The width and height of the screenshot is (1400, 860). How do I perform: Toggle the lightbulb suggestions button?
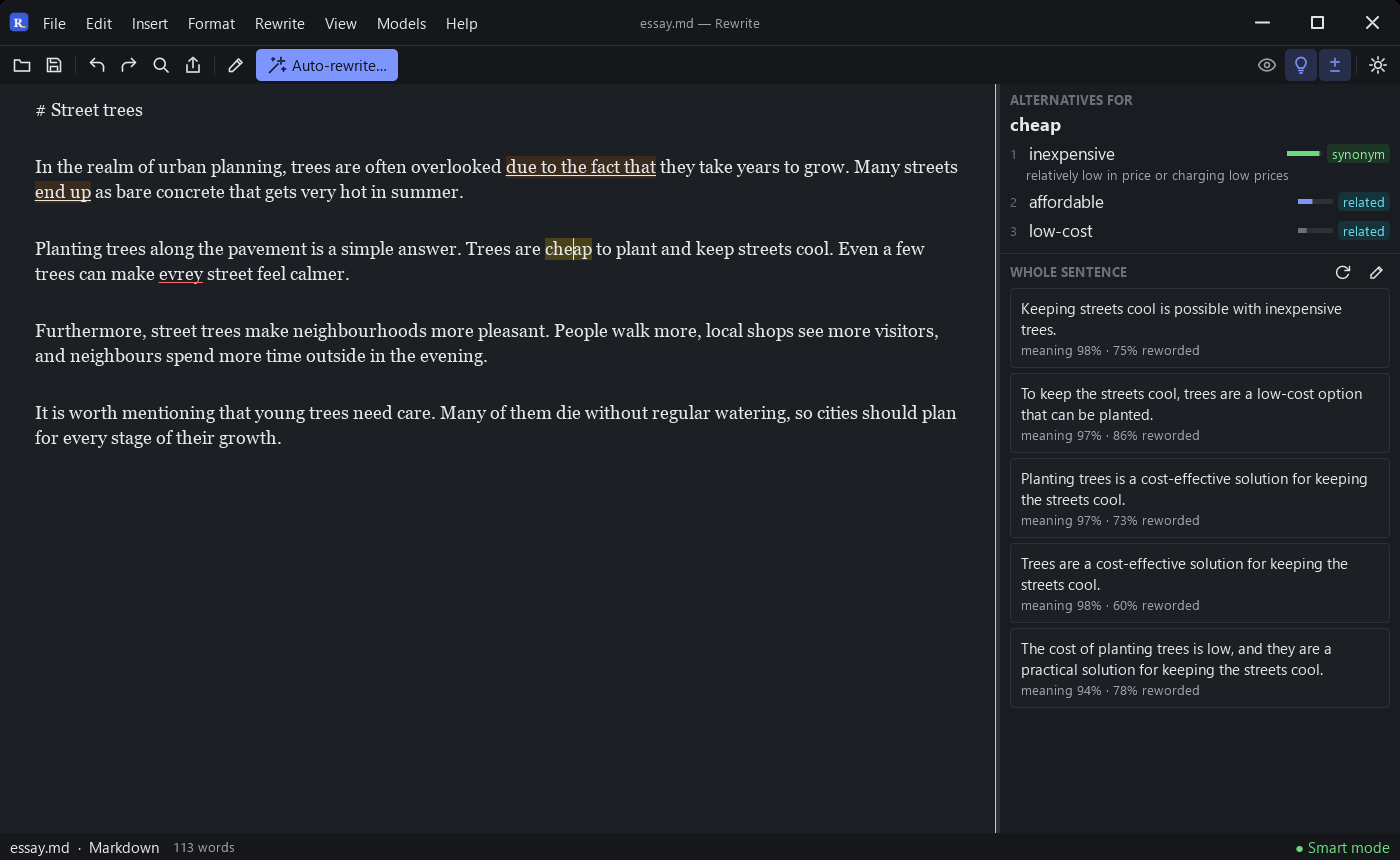[x=1301, y=66]
